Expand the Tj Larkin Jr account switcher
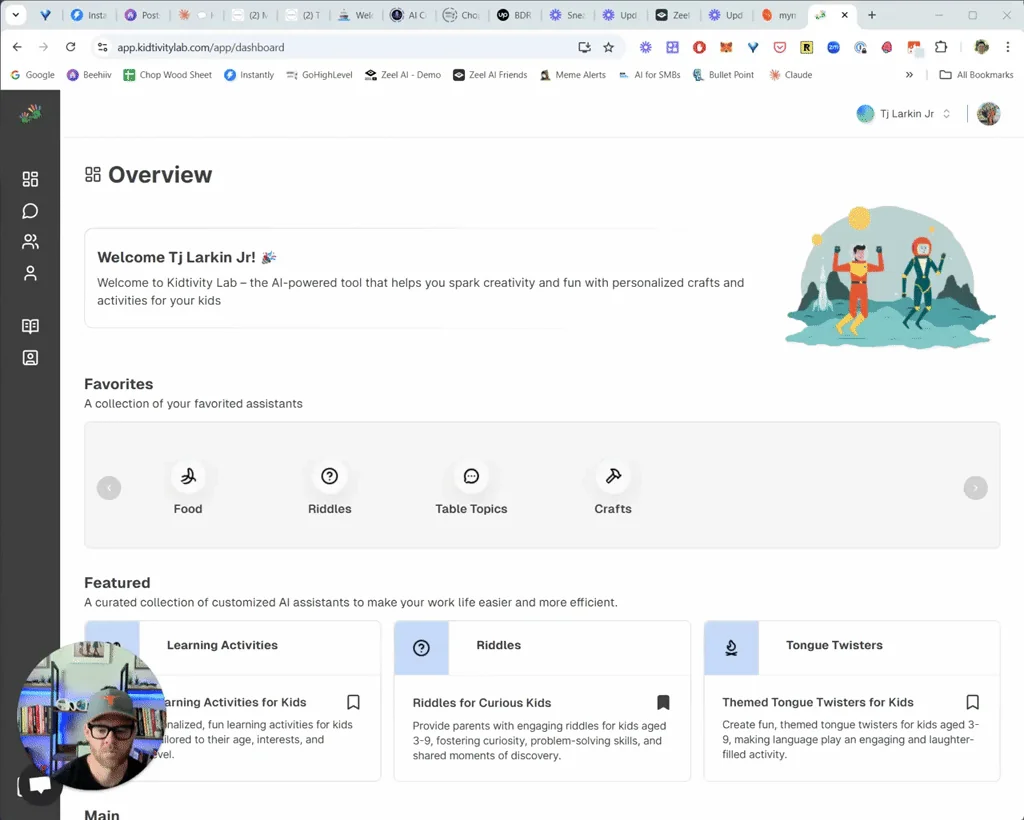Viewport: 1024px width, 820px height. [x=904, y=114]
